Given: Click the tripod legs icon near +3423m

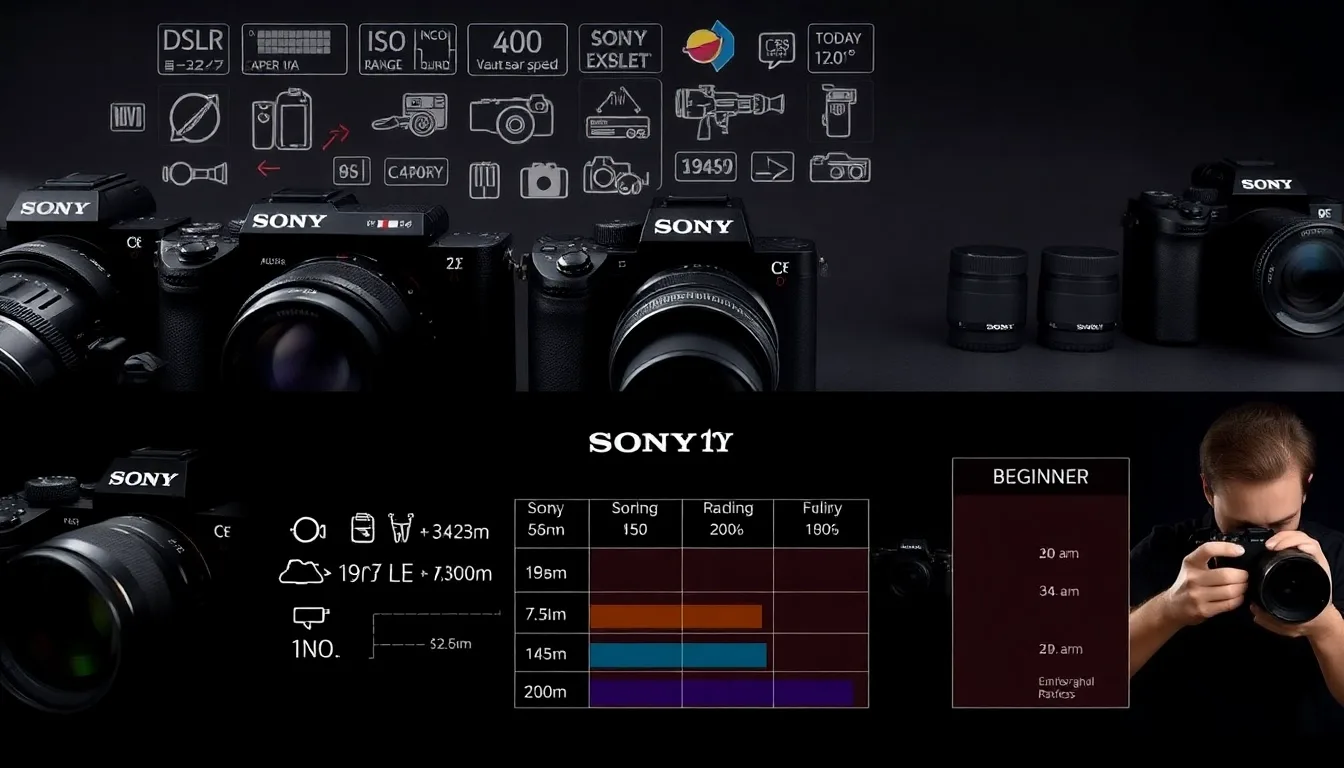Looking at the screenshot, I should coord(399,529).
